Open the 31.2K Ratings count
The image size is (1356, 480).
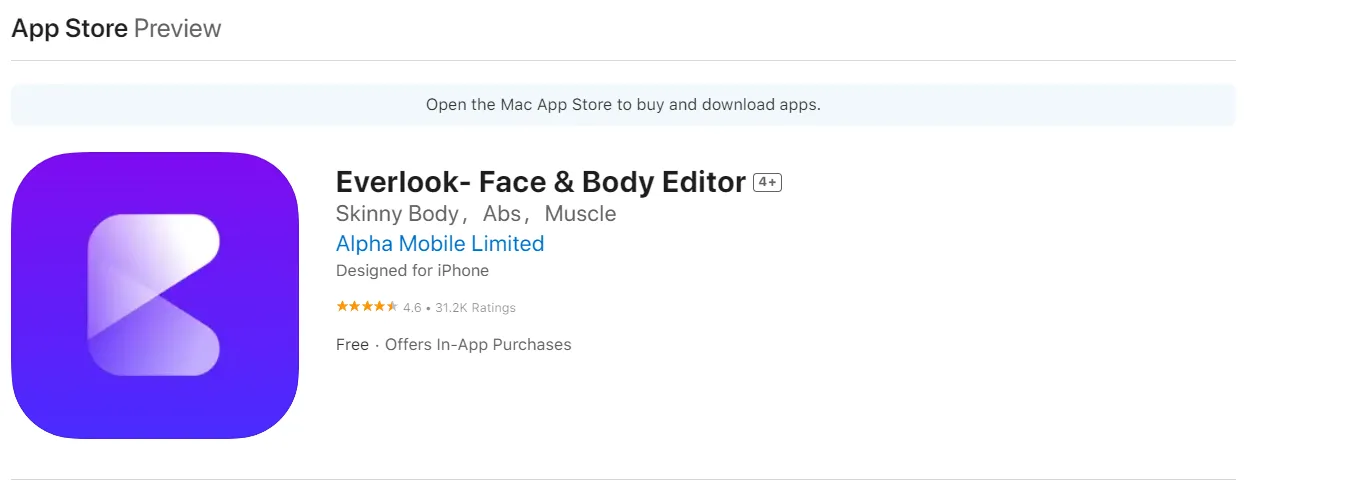pyautogui.click(x=475, y=308)
